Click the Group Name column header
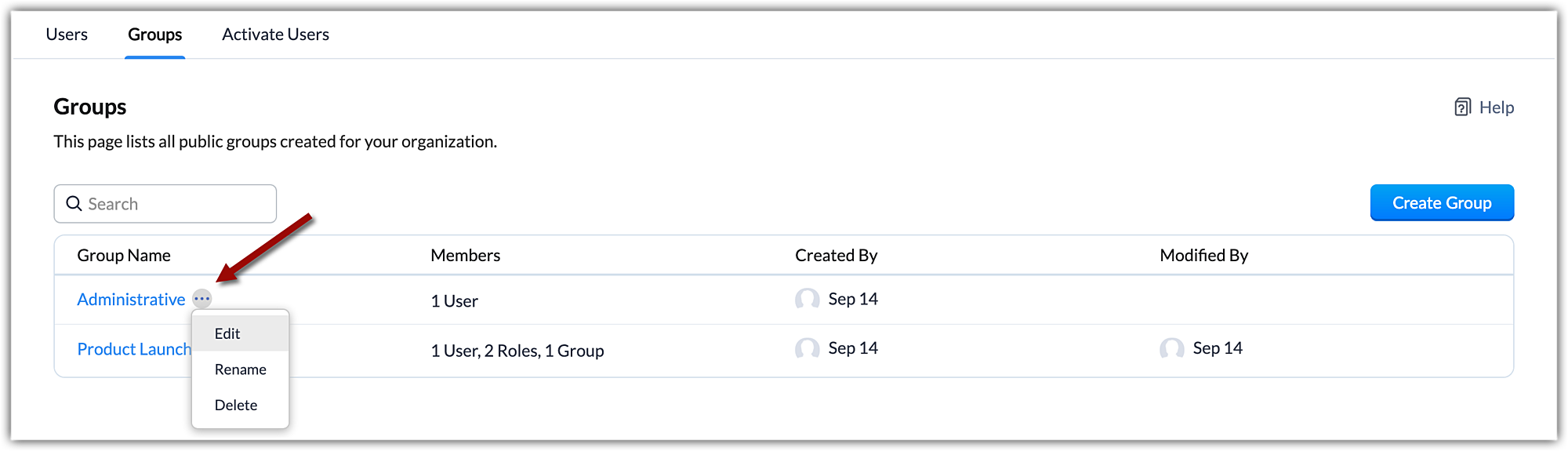The width and height of the screenshot is (1568, 451). (x=124, y=256)
